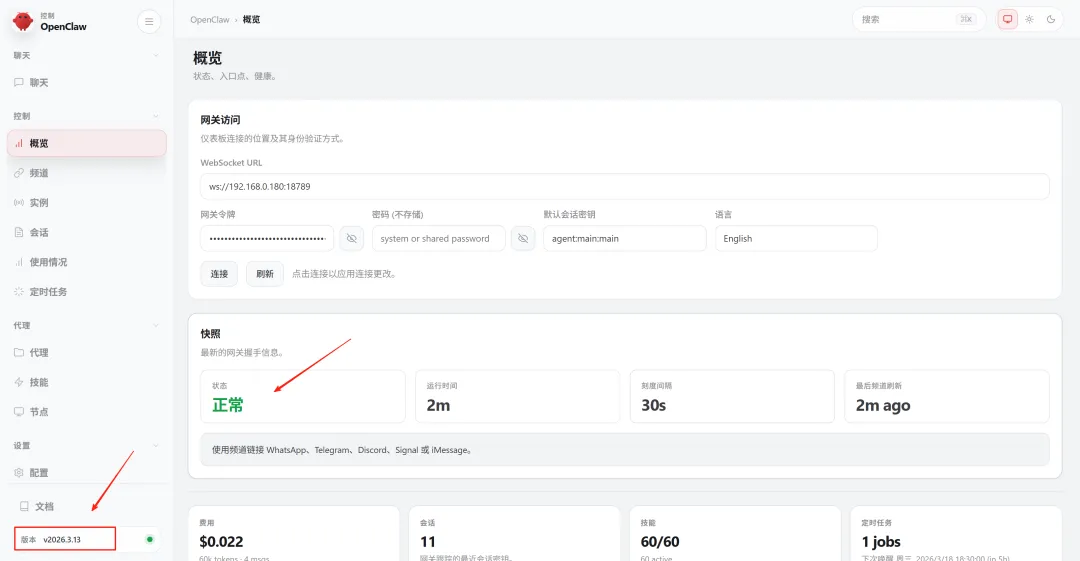Open the 定时任务 1 jobs card
1080x561 pixels.
(956, 534)
